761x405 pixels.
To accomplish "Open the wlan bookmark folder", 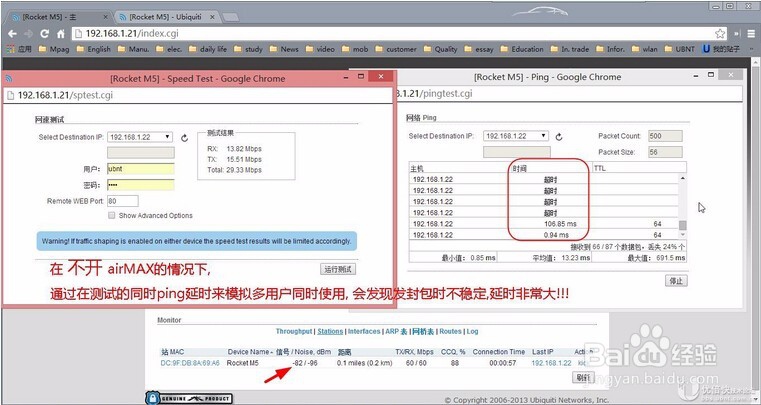I will 645,49.
